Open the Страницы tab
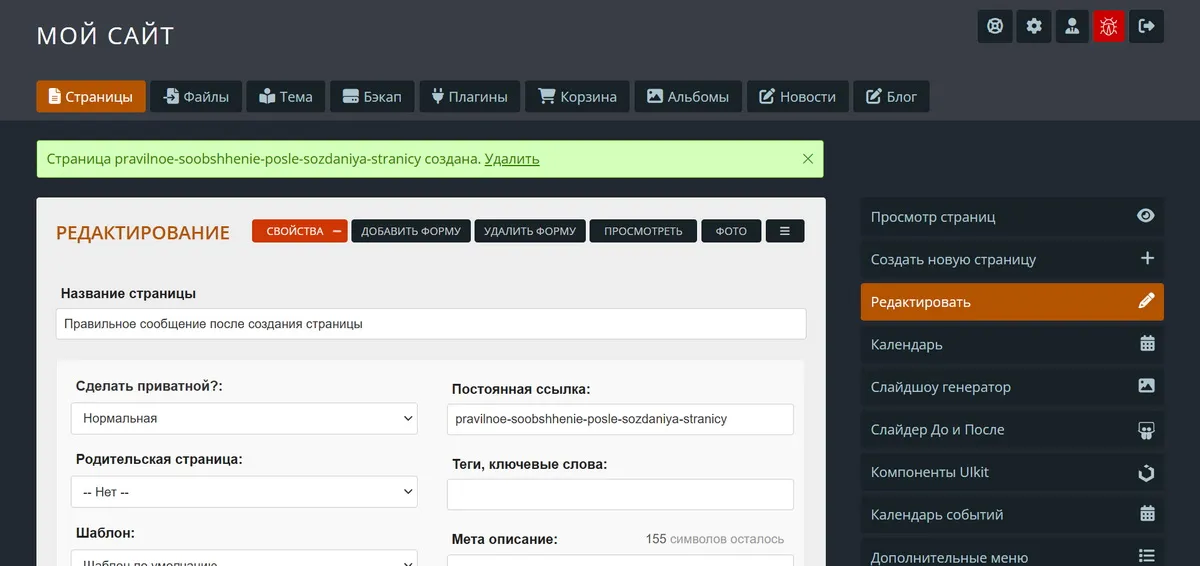Screen dimensions: 1200x566 click(x=91, y=97)
